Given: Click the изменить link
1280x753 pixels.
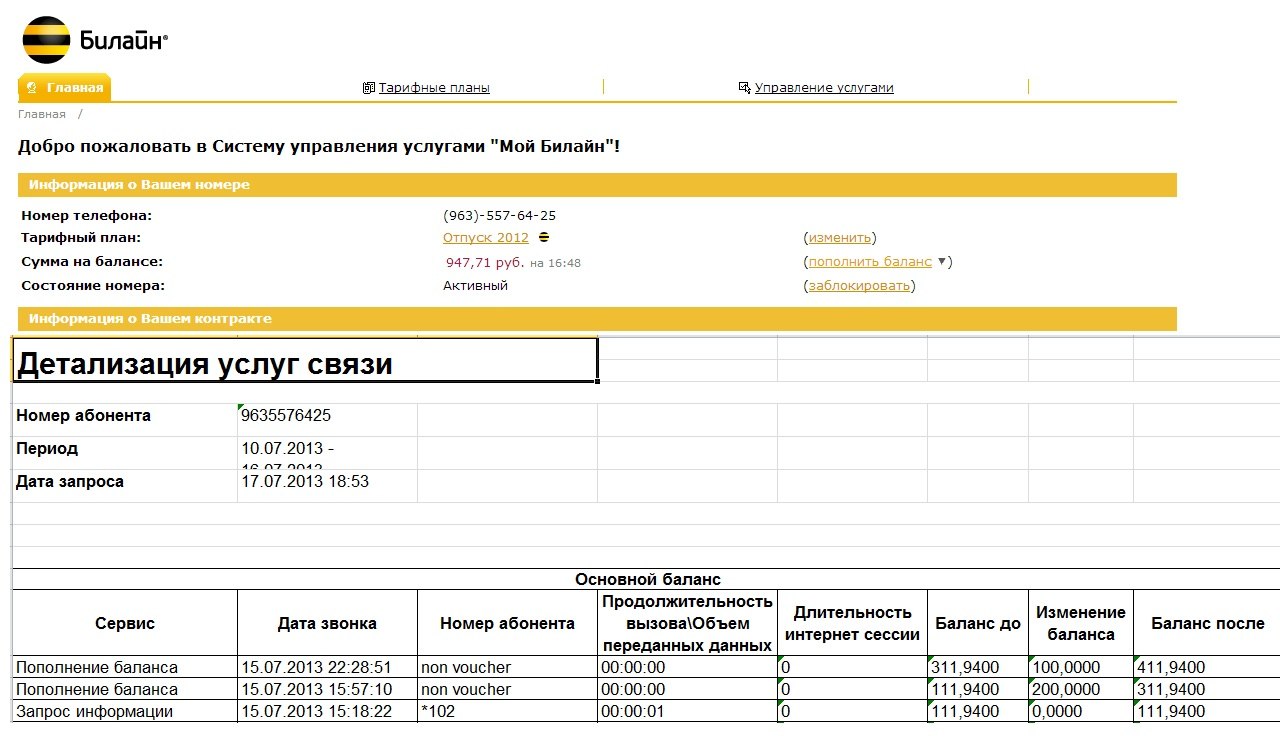Looking at the screenshot, I should pyautogui.click(x=840, y=238).
